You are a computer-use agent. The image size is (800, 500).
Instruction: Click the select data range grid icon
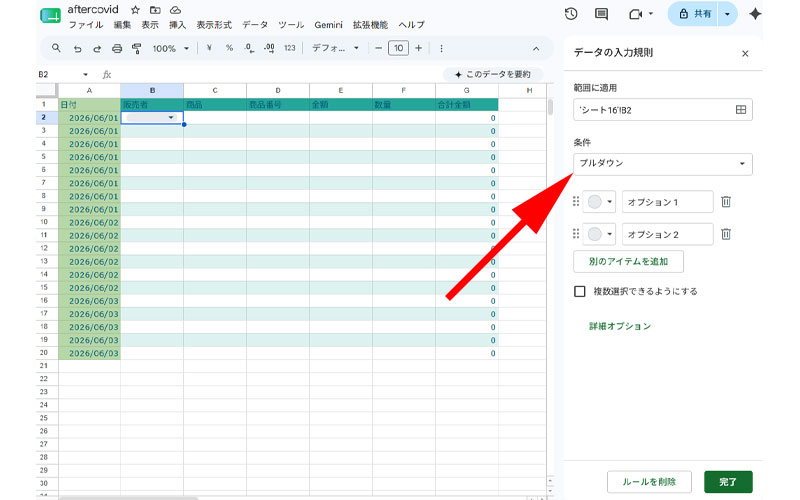[x=741, y=110]
